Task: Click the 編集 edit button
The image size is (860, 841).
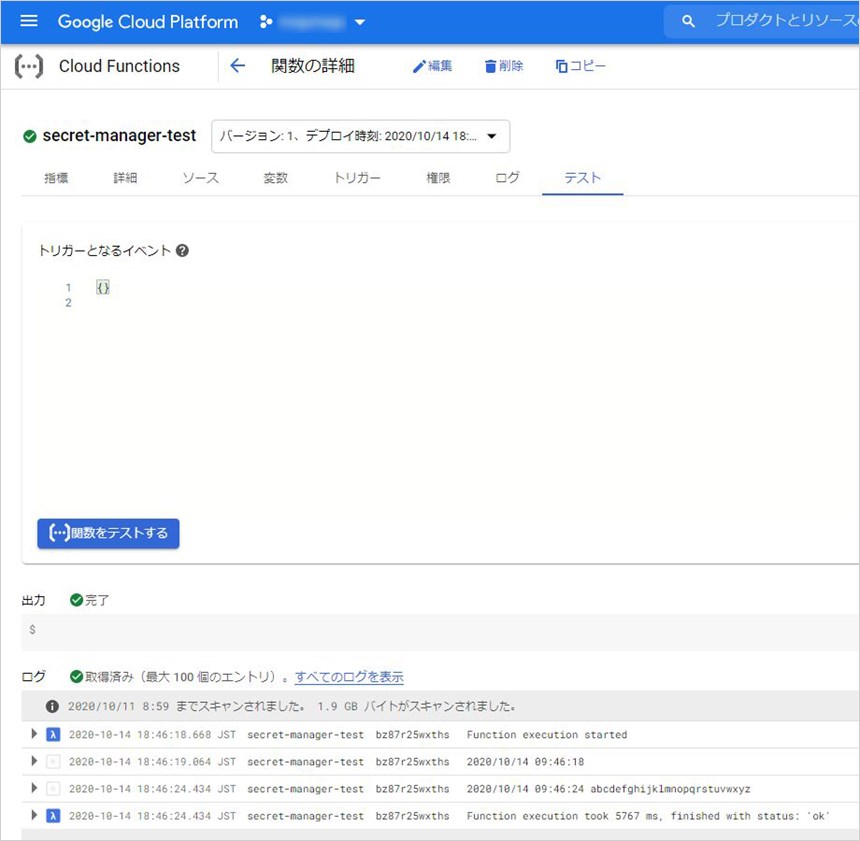Action: pyautogui.click(x=432, y=66)
